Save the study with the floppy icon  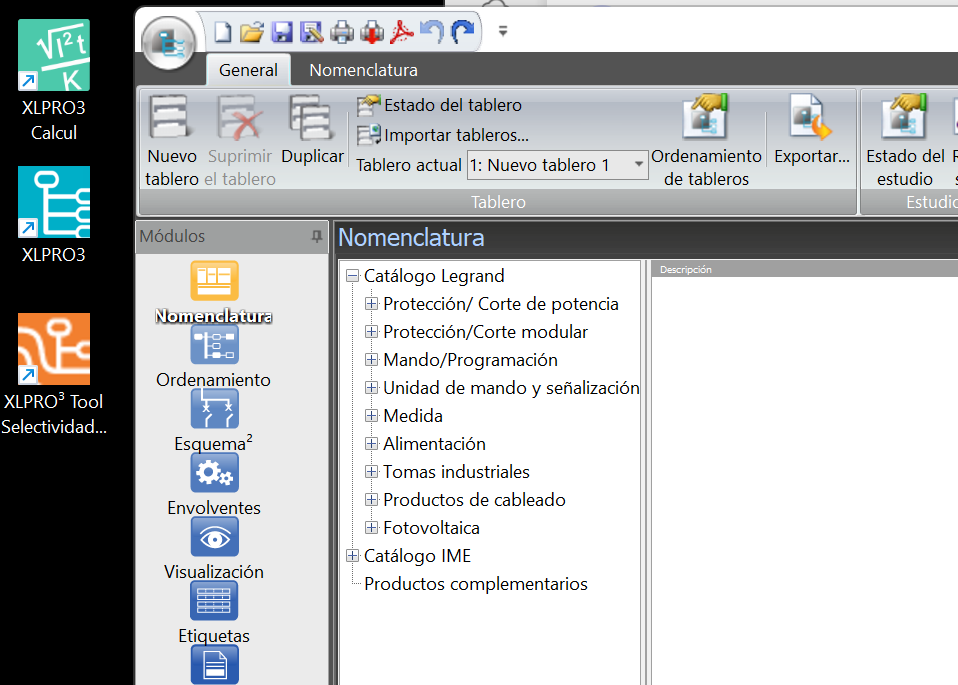(282, 31)
